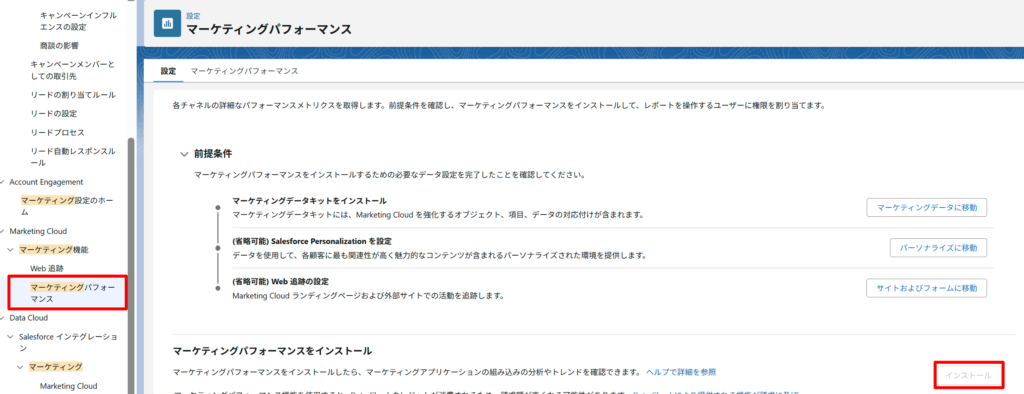Open マーケティング設定のホーム
This screenshot has height=394, width=1024.
pyautogui.click(x=66, y=206)
